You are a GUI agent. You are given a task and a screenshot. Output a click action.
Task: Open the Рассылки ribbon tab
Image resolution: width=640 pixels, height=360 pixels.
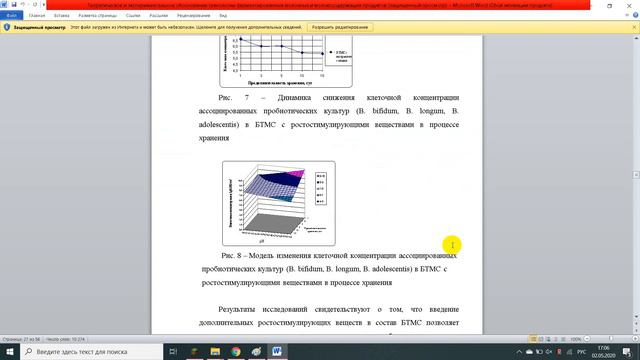point(159,16)
